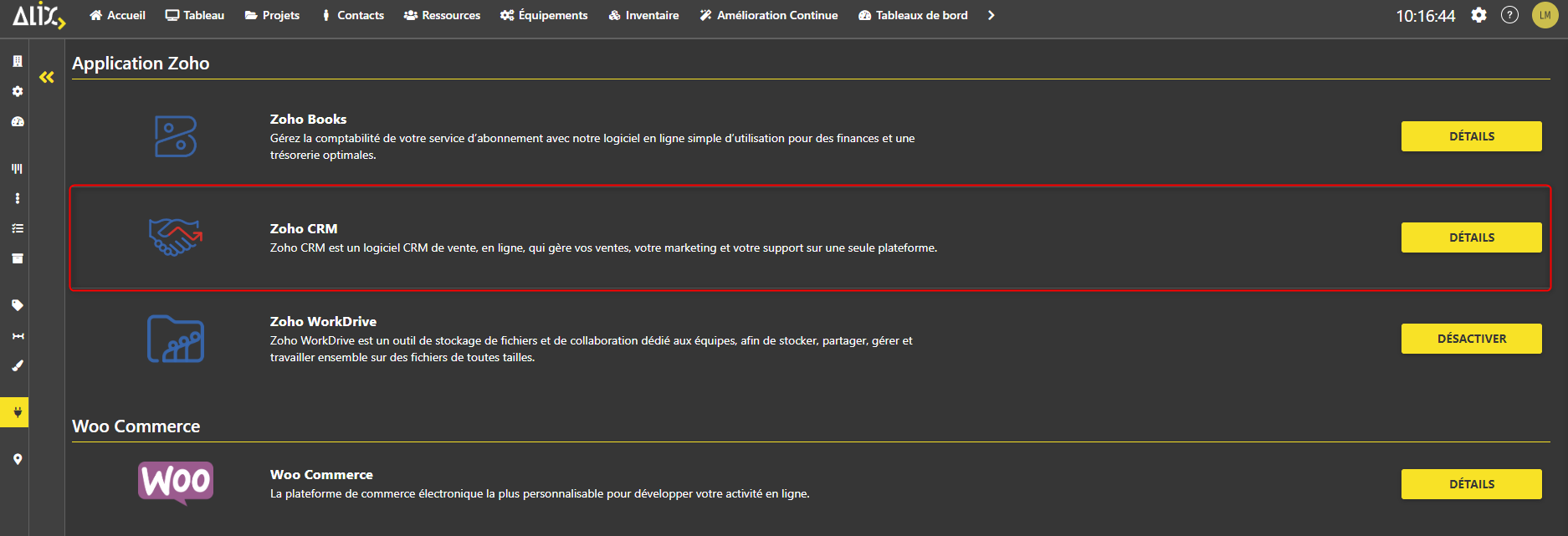Open the Ressources menu
1568x536 pixels.
pos(442,15)
